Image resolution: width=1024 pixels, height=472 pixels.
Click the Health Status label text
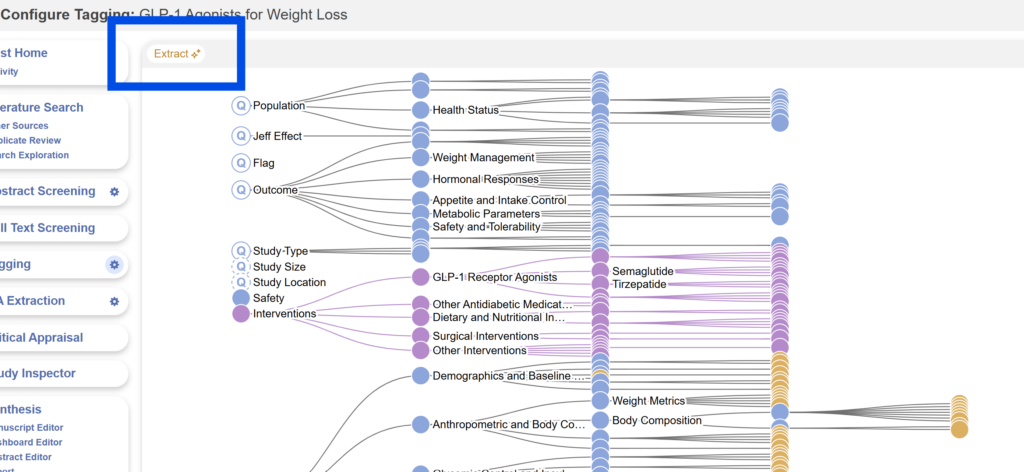[465, 110]
